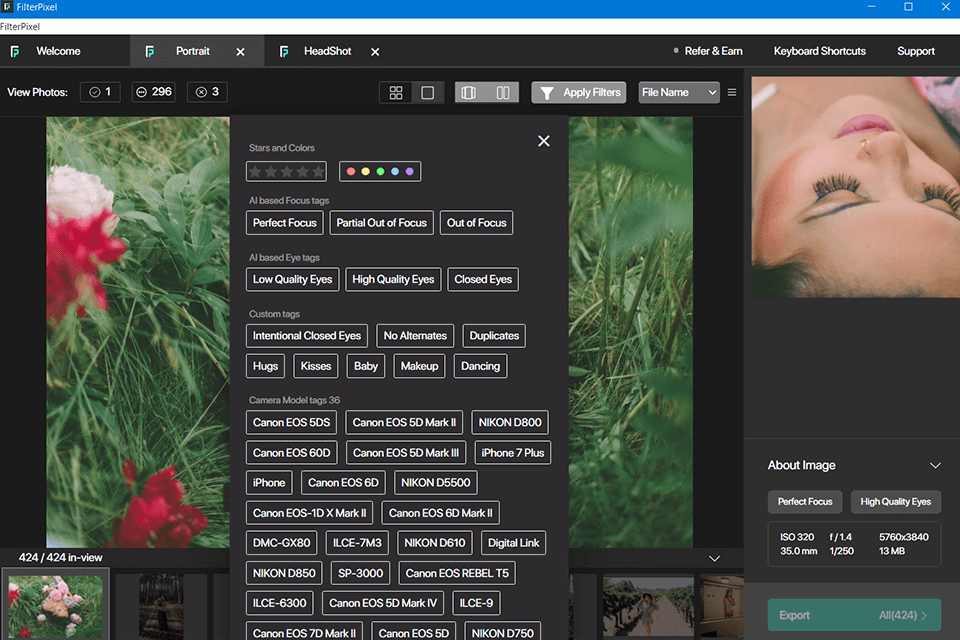960x640 pixels.
Task: Filter by SP-3000 camera tag
Action: click(361, 573)
